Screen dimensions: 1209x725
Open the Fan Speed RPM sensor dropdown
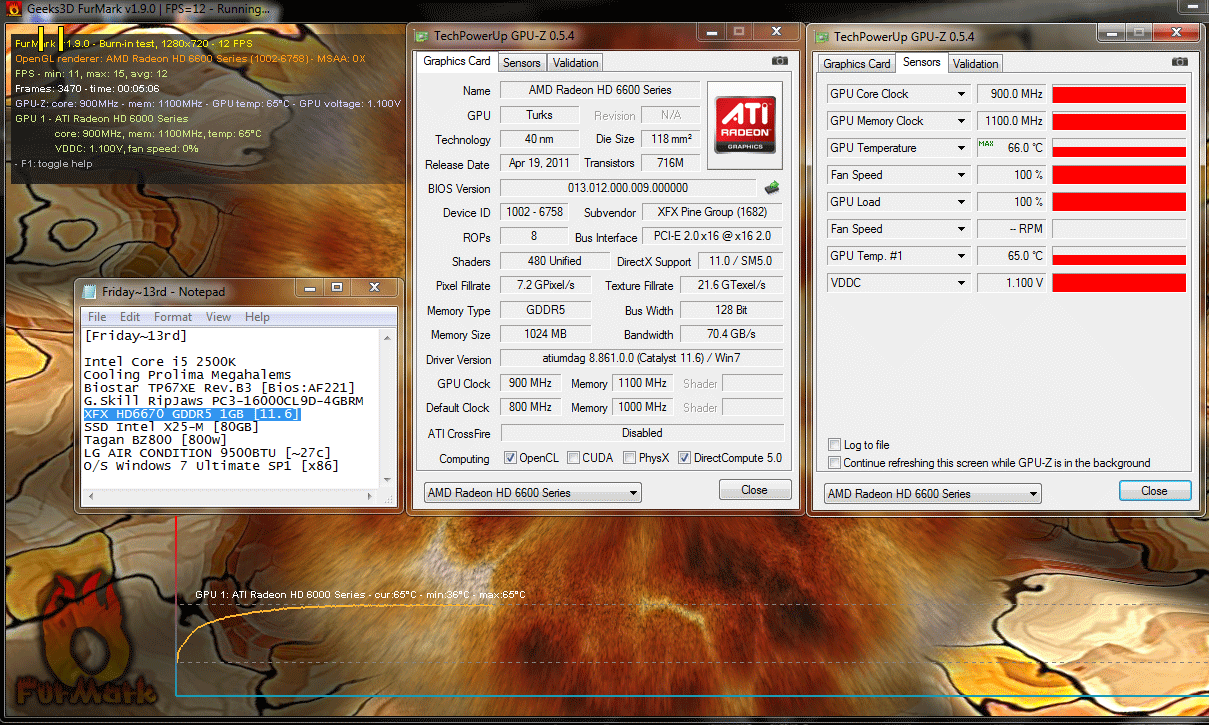961,229
